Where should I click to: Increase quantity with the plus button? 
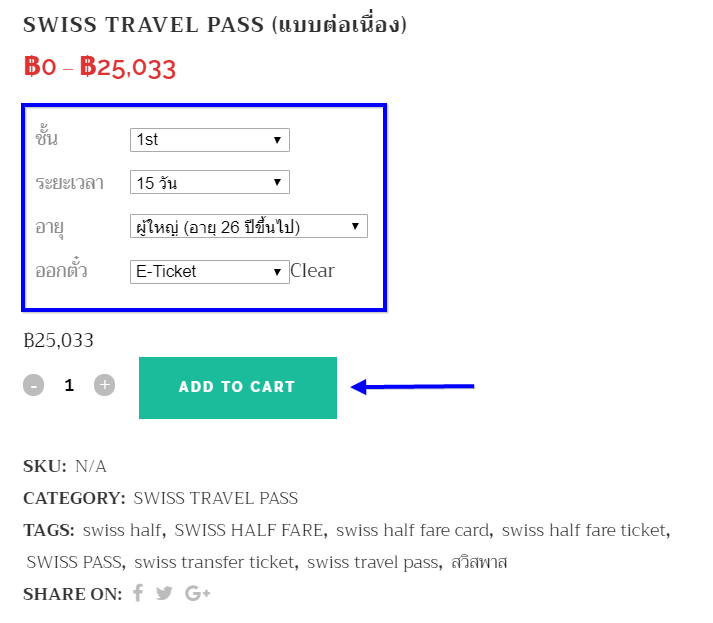pyautogui.click(x=105, y=385)
